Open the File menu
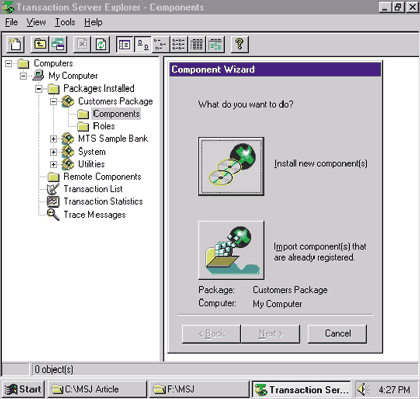Screen dimensions: 420x399 tap(11, 22)
